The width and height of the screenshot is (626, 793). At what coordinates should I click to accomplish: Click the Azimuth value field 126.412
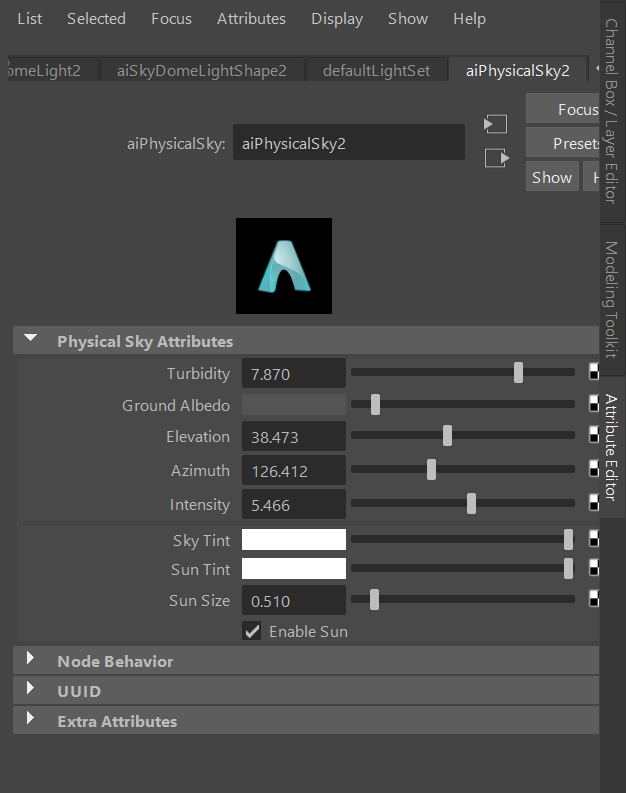point(294,470)
